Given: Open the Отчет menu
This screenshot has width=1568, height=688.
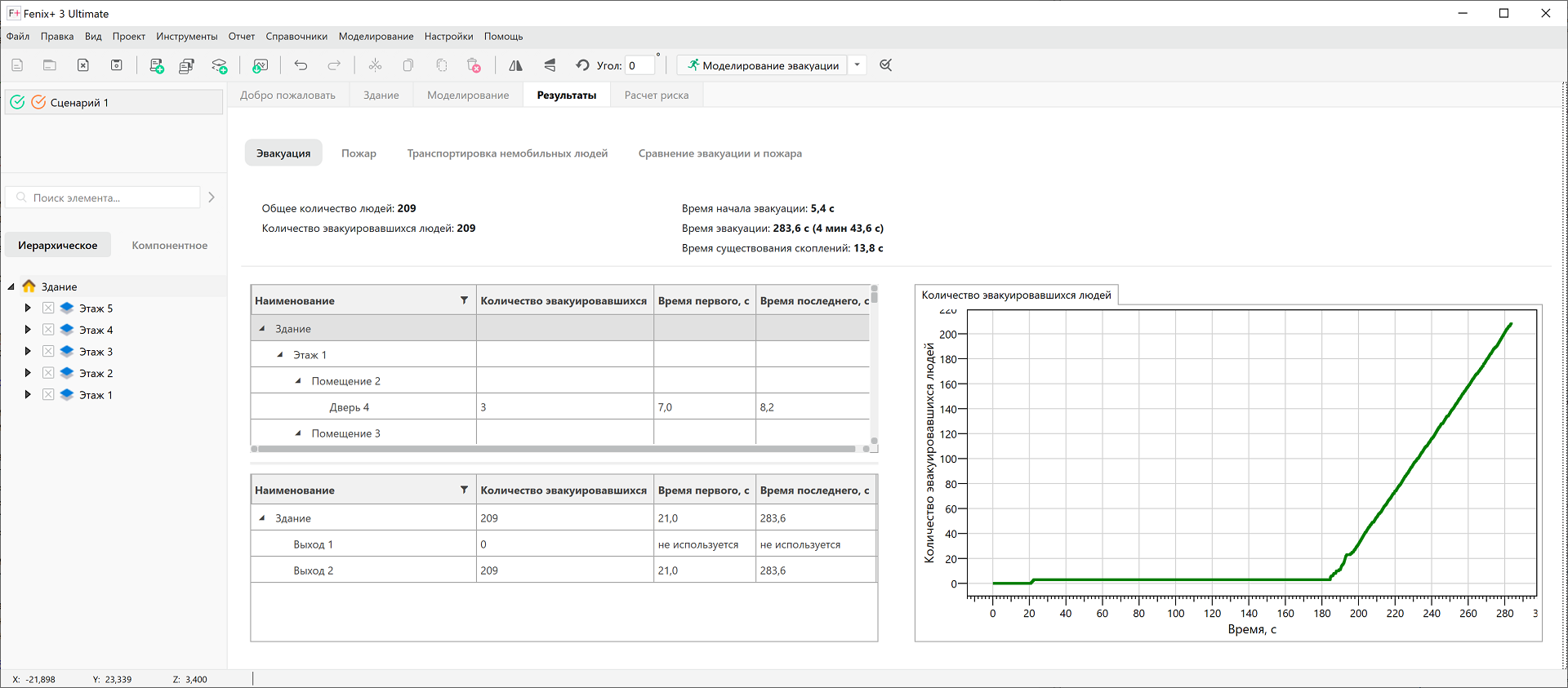Looking at the screenshot, I should click(242, 36).
